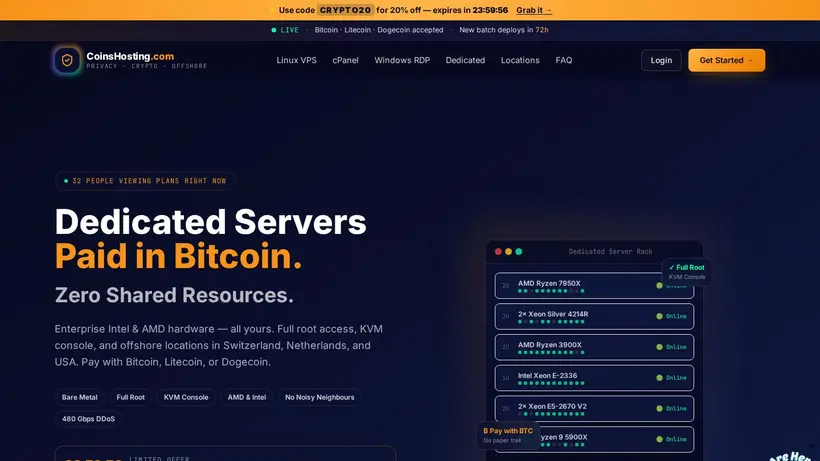Follow the Grab it promo link
Screen dimensions: 820x461
tap(534, 10)
